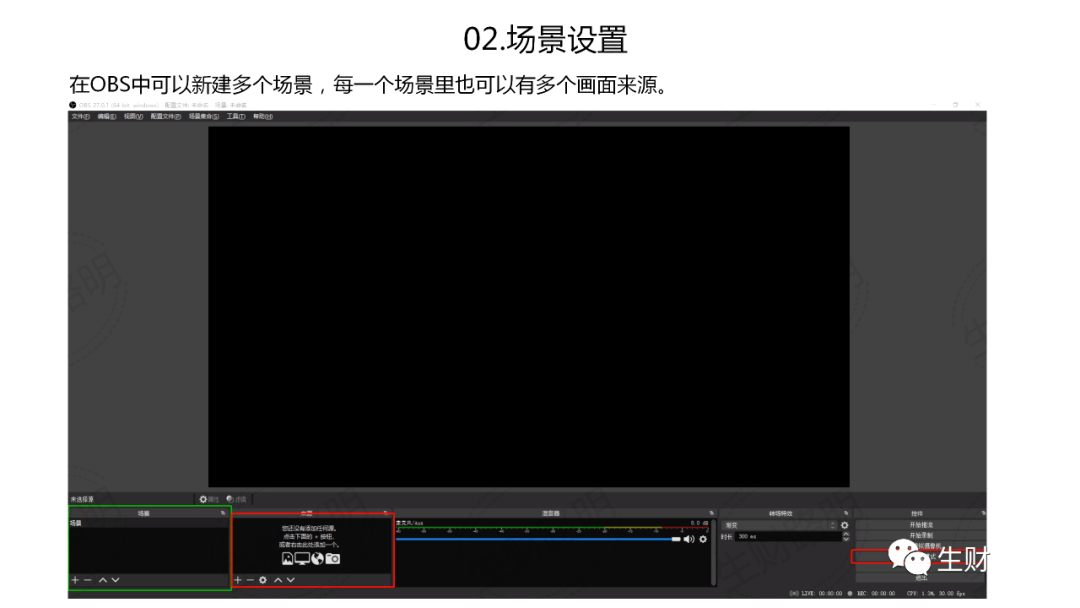Move scene down with the down arrow icon
Screen dimensions: 1080x608
click(x=115, y=579)
